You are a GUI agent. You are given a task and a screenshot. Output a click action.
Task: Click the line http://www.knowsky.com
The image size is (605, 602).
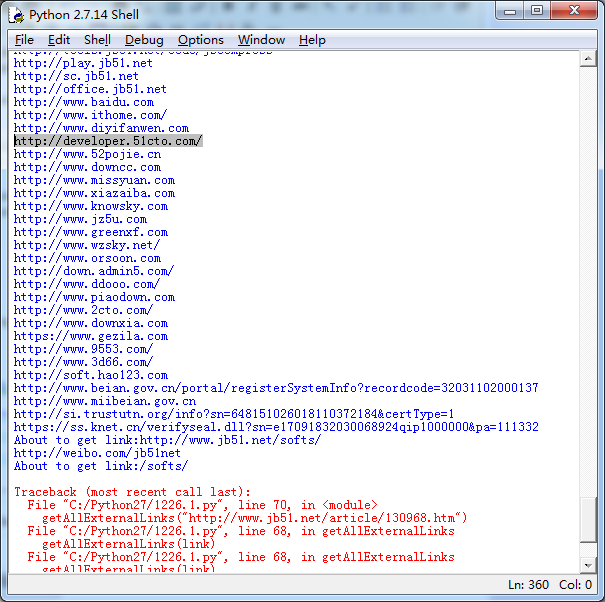point(91,206)
